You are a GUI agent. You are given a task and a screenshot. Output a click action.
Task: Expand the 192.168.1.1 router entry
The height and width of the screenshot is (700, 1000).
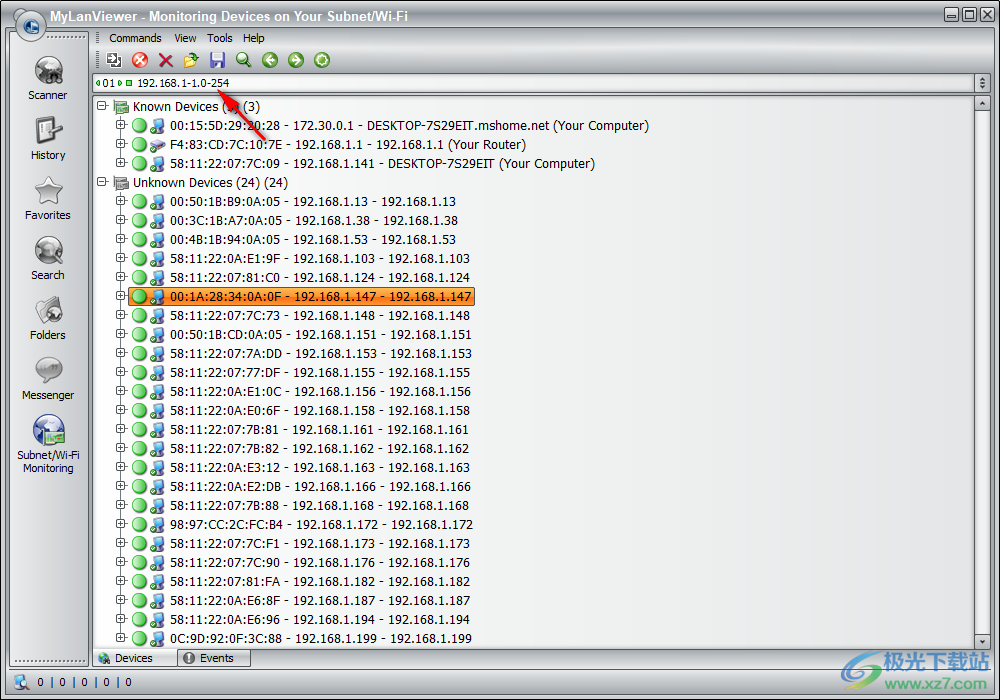tap(121, 144)
